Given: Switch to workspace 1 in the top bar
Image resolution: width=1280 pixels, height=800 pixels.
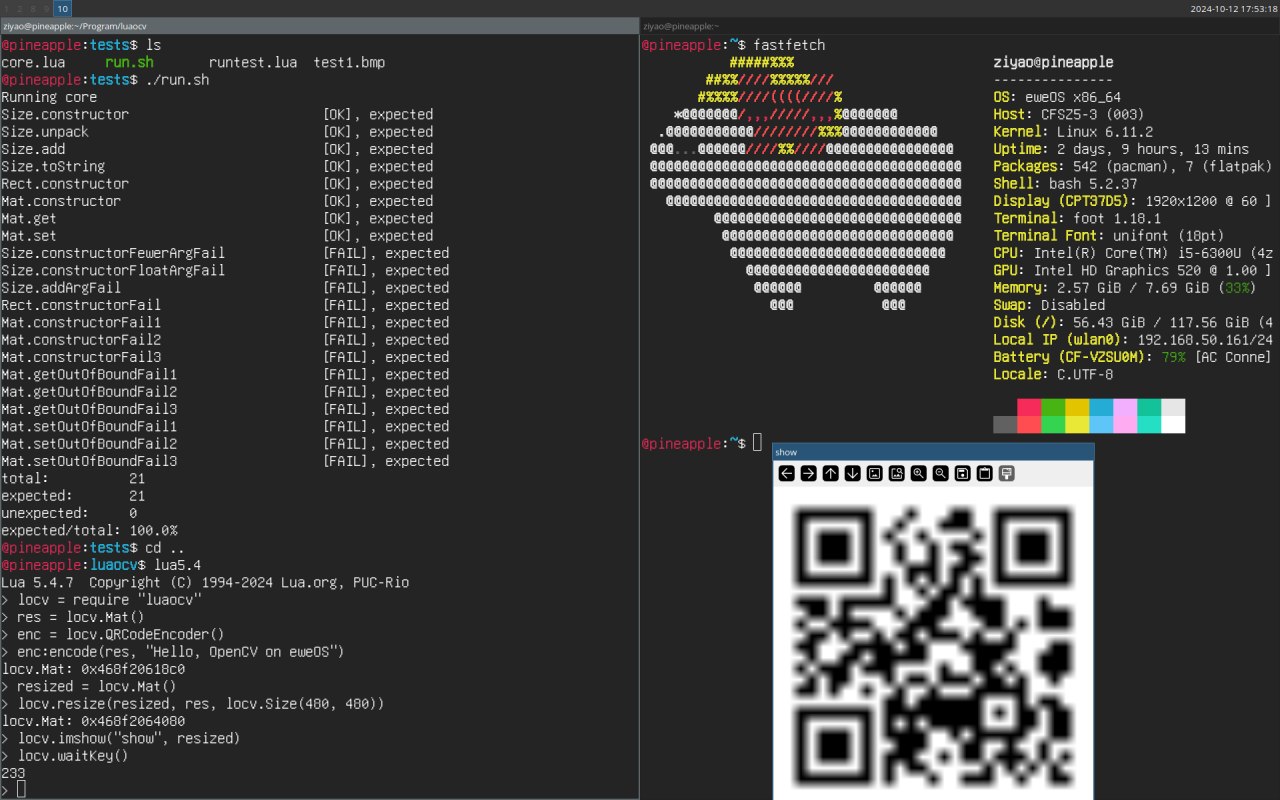Looking at the screenshot, I should (x=6, y=8).
